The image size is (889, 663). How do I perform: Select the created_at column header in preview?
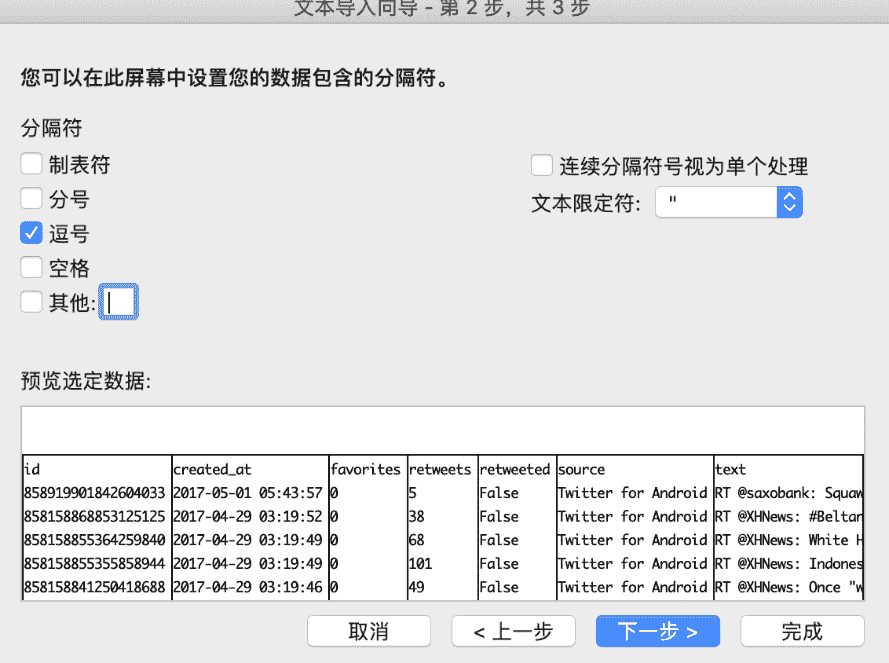[x=248, y=469]
